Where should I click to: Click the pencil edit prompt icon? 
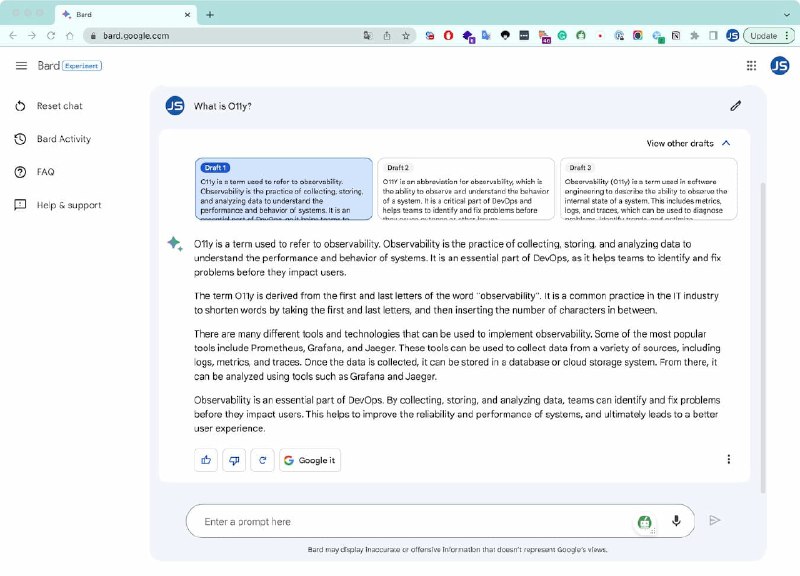click(x=736, y=106)
